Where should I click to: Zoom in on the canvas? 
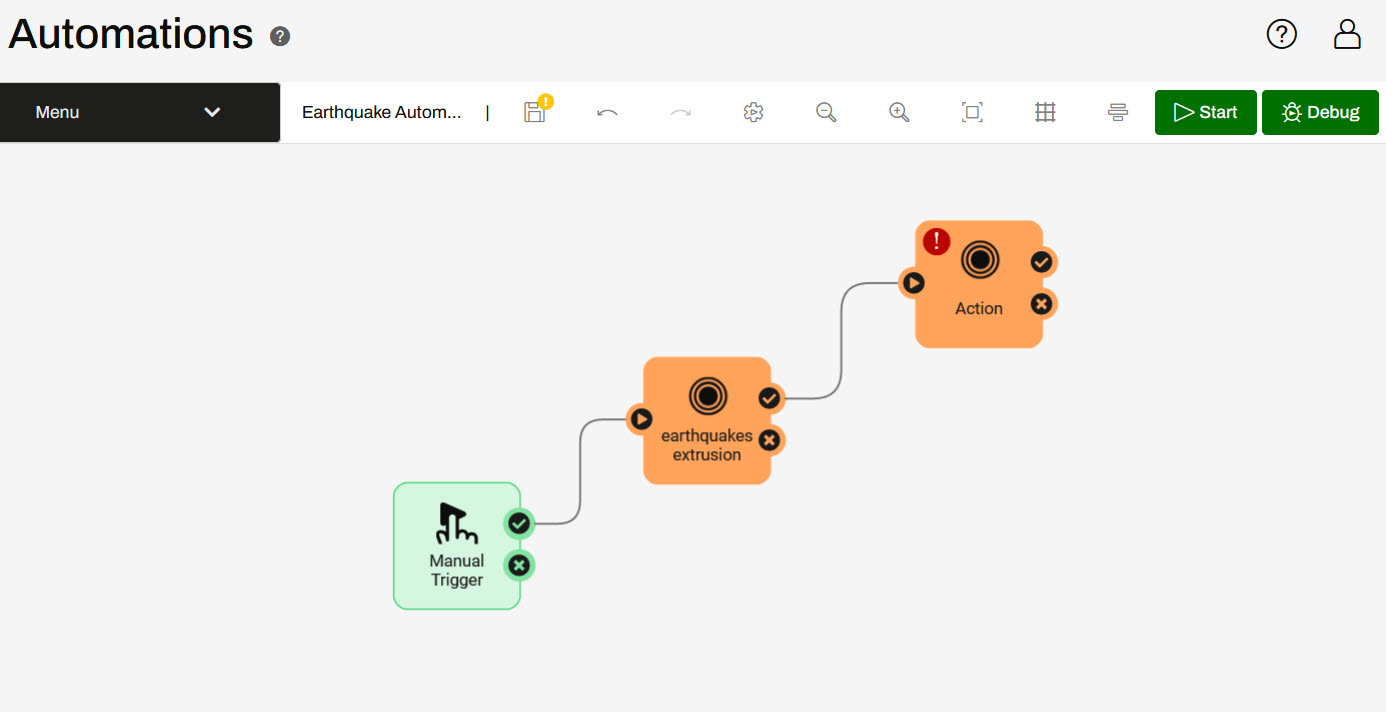coord(899,112)
